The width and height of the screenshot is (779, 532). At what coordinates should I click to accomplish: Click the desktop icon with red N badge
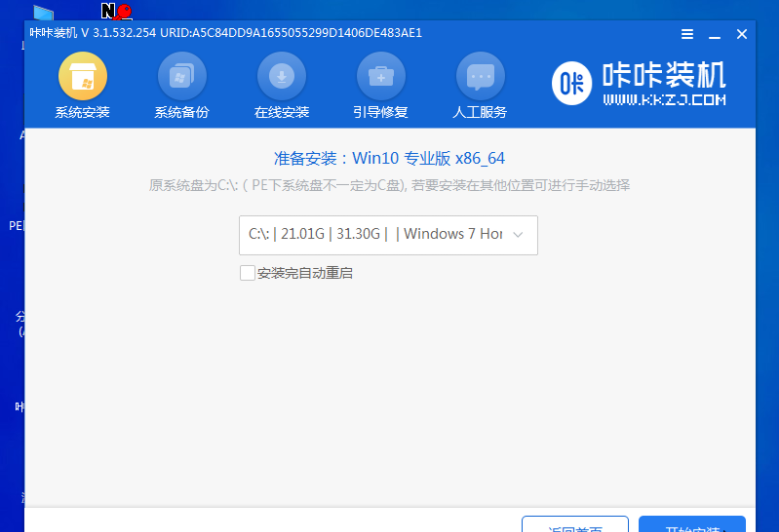116,11
